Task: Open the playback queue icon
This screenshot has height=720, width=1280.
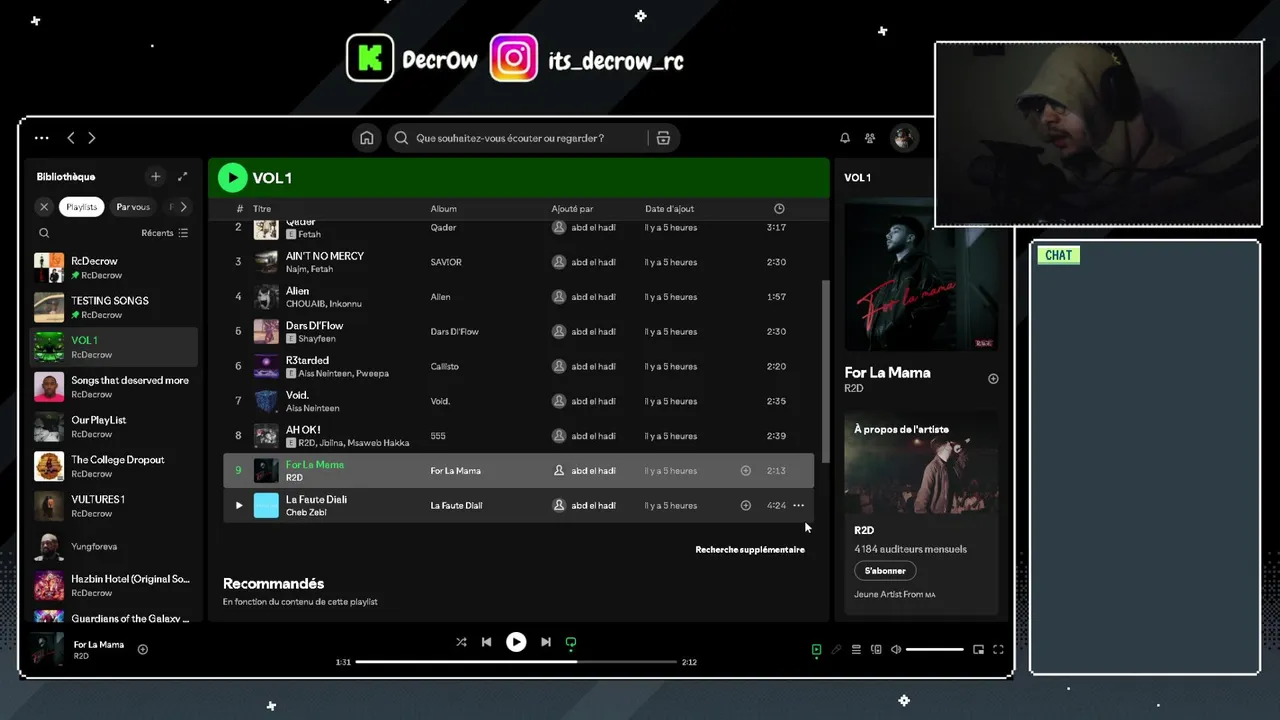Action: point(856,650)
